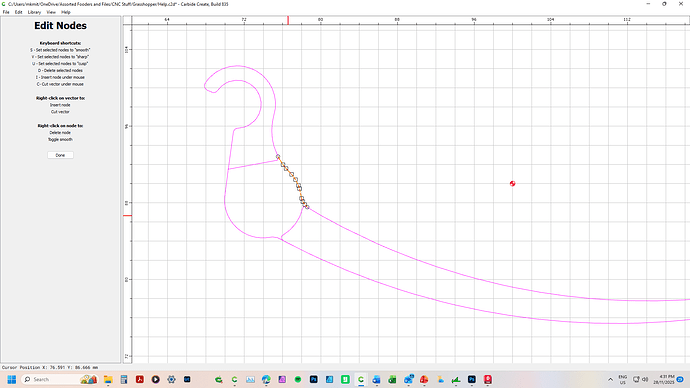This screenshot has height=388, width=690.
Task: Click 'Cut vector under mouse' shortcut text
Action: [x=60, y=84]
